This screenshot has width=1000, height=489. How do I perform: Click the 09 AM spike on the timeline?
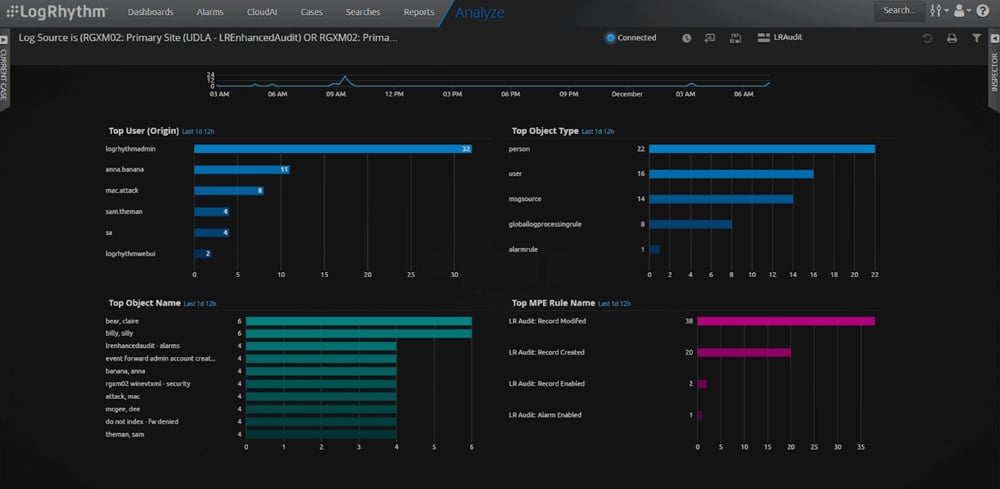click(x=344, y=78)
